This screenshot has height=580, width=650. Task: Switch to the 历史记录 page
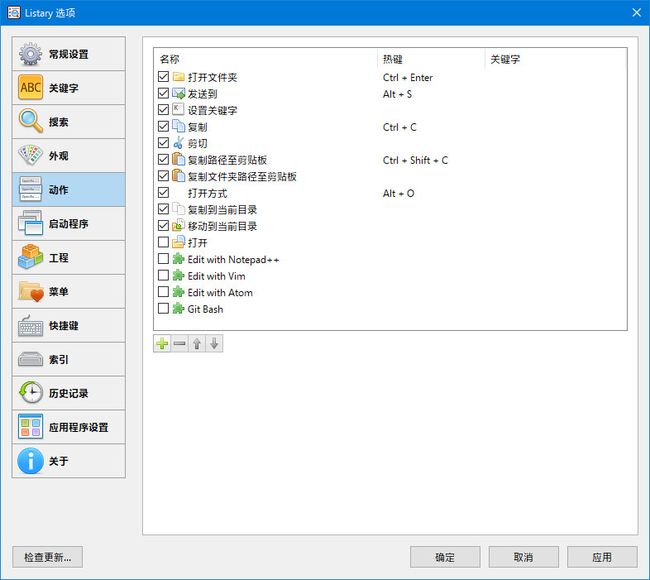coord(69,393)
